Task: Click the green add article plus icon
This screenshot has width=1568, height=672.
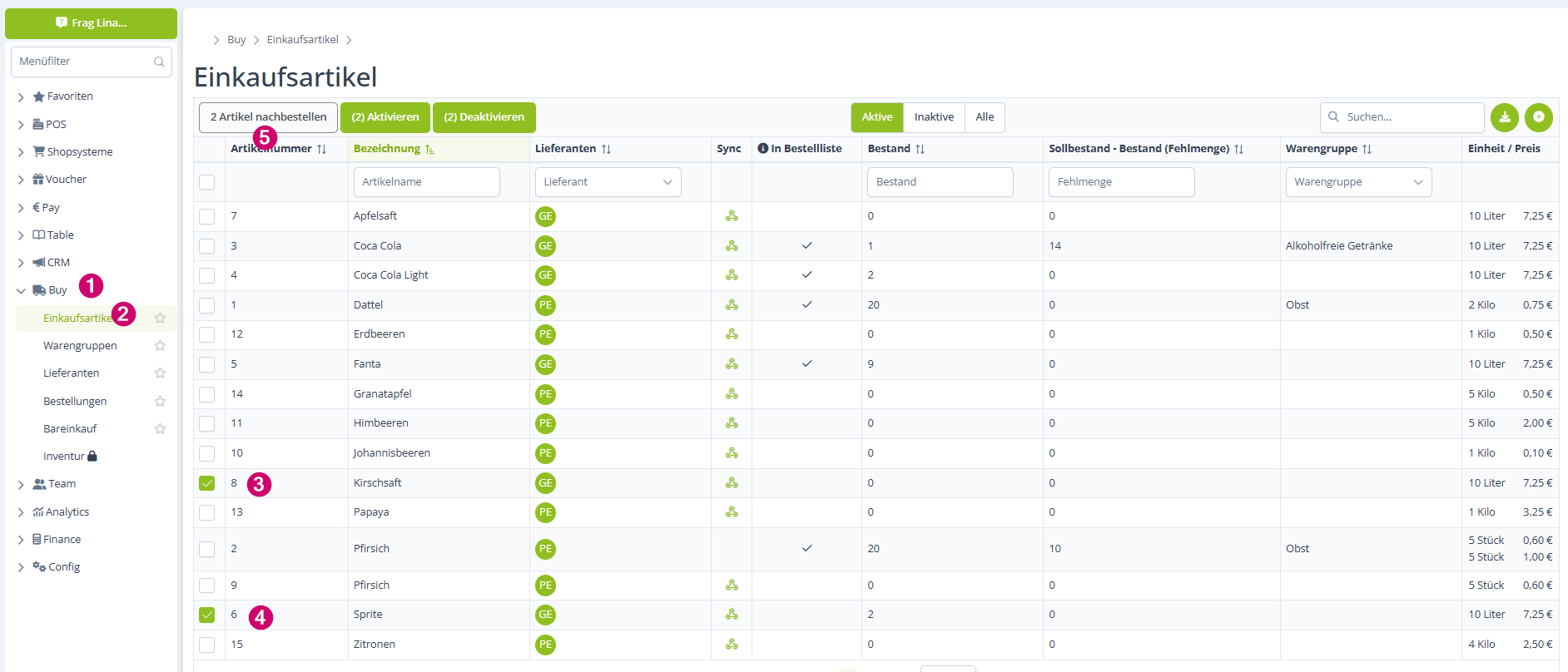Action: 1539,117
